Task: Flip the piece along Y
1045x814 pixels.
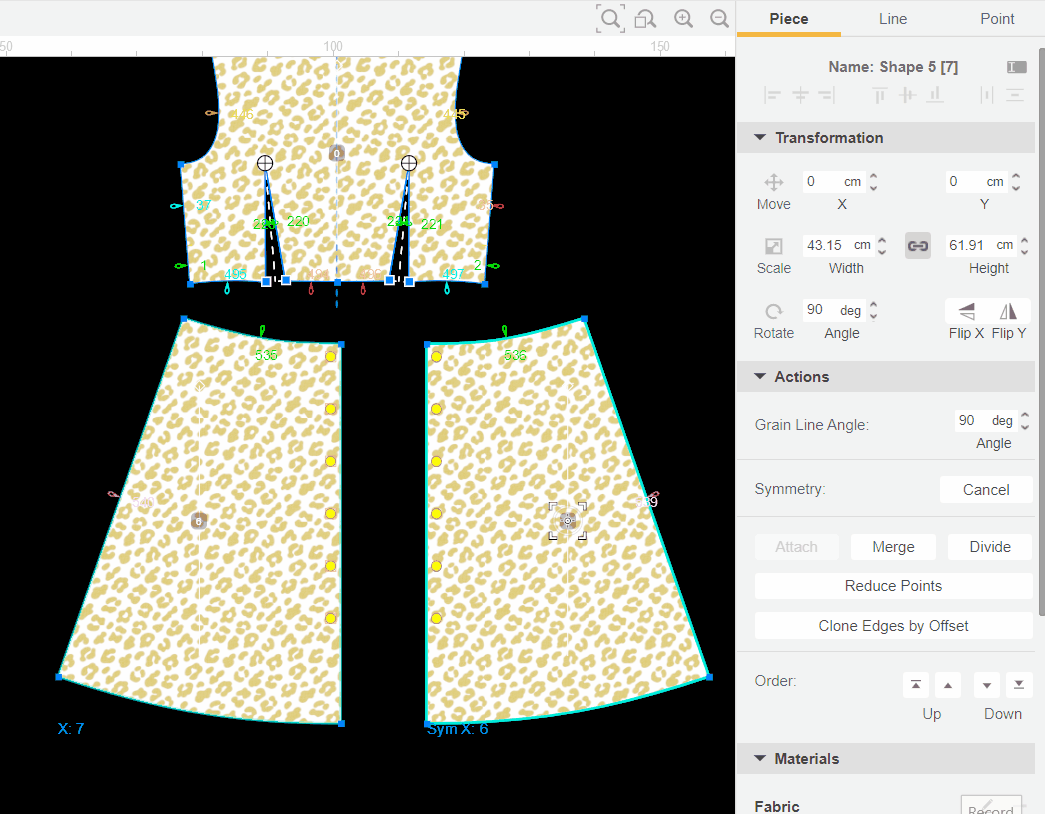Action: (x=1008, y=311)
